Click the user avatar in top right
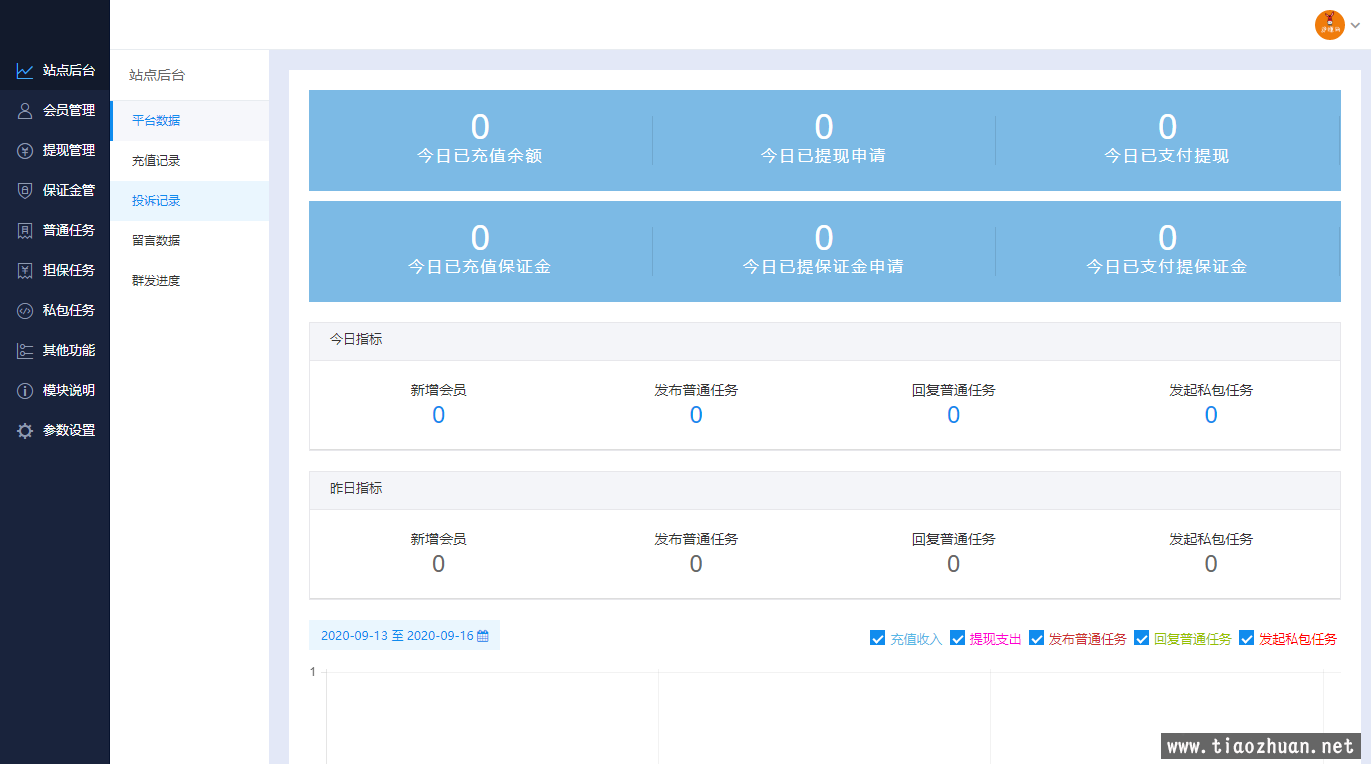Viewport: 1371px width, 764px height. [x=1329, y=26]
